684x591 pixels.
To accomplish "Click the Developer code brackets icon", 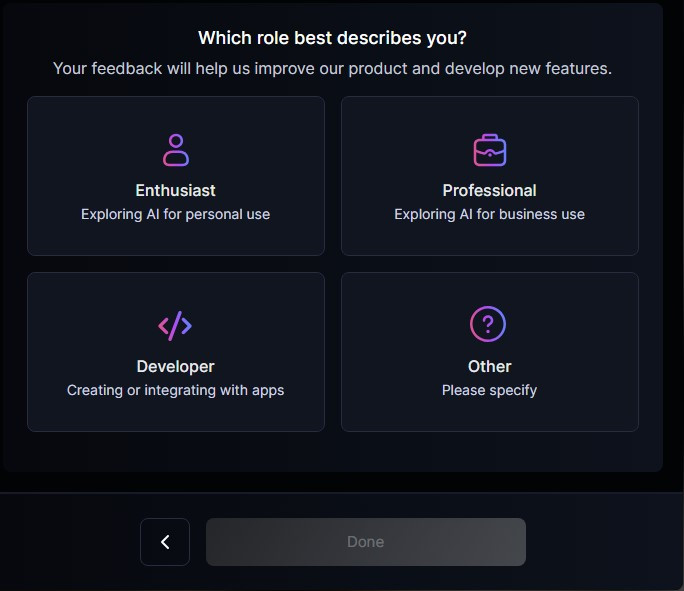I will click(175, 326).
